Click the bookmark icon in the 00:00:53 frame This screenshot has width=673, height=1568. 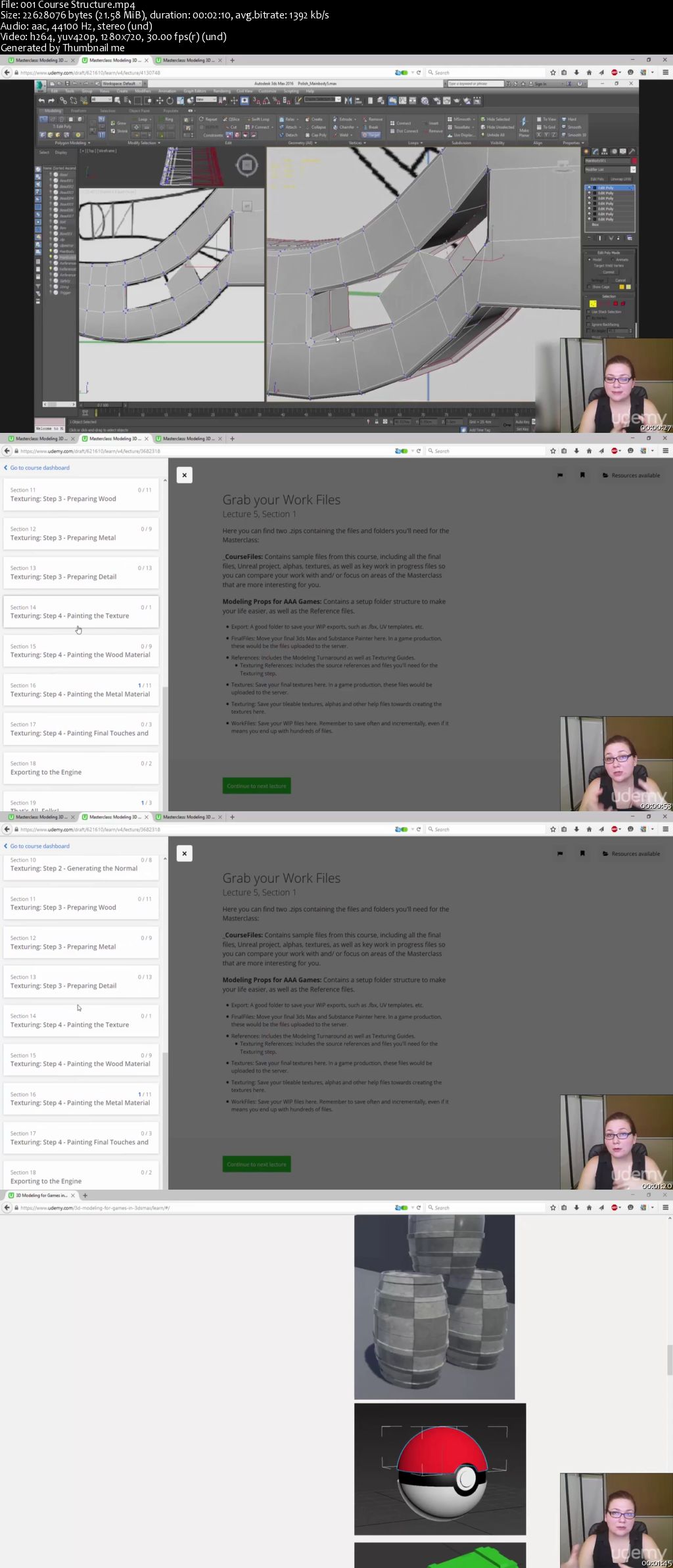pyautogui.click(x=582, y=475)
